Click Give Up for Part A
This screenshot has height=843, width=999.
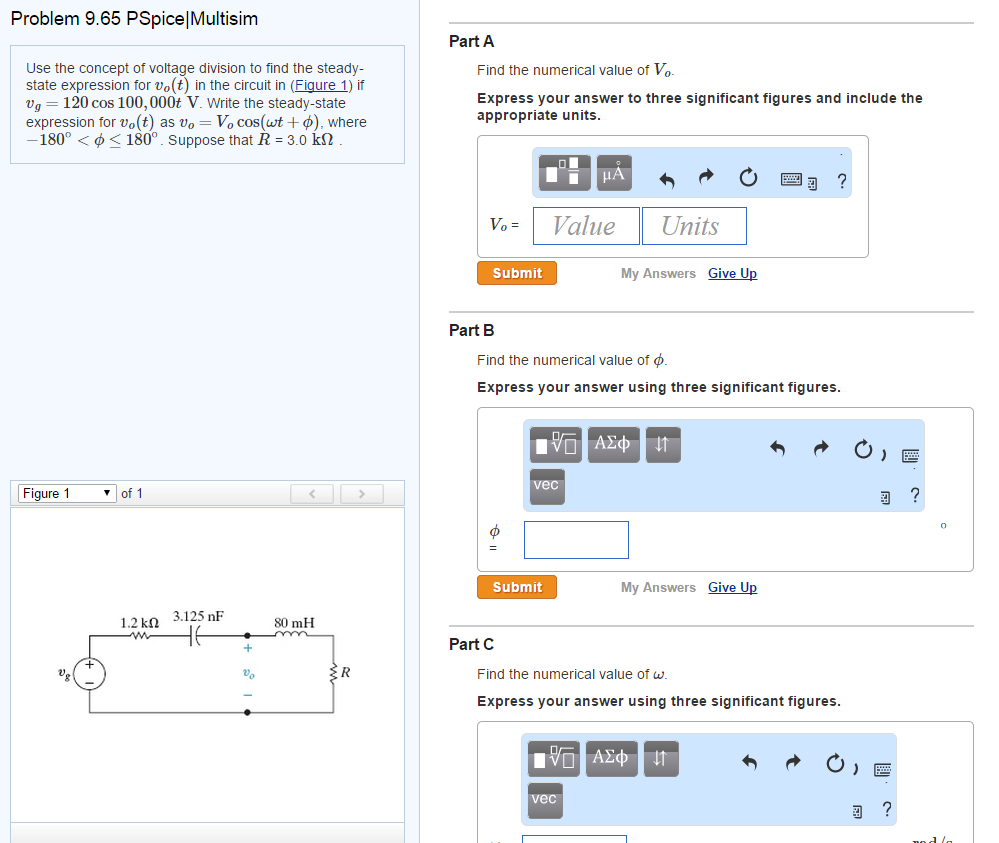point(732,273)
